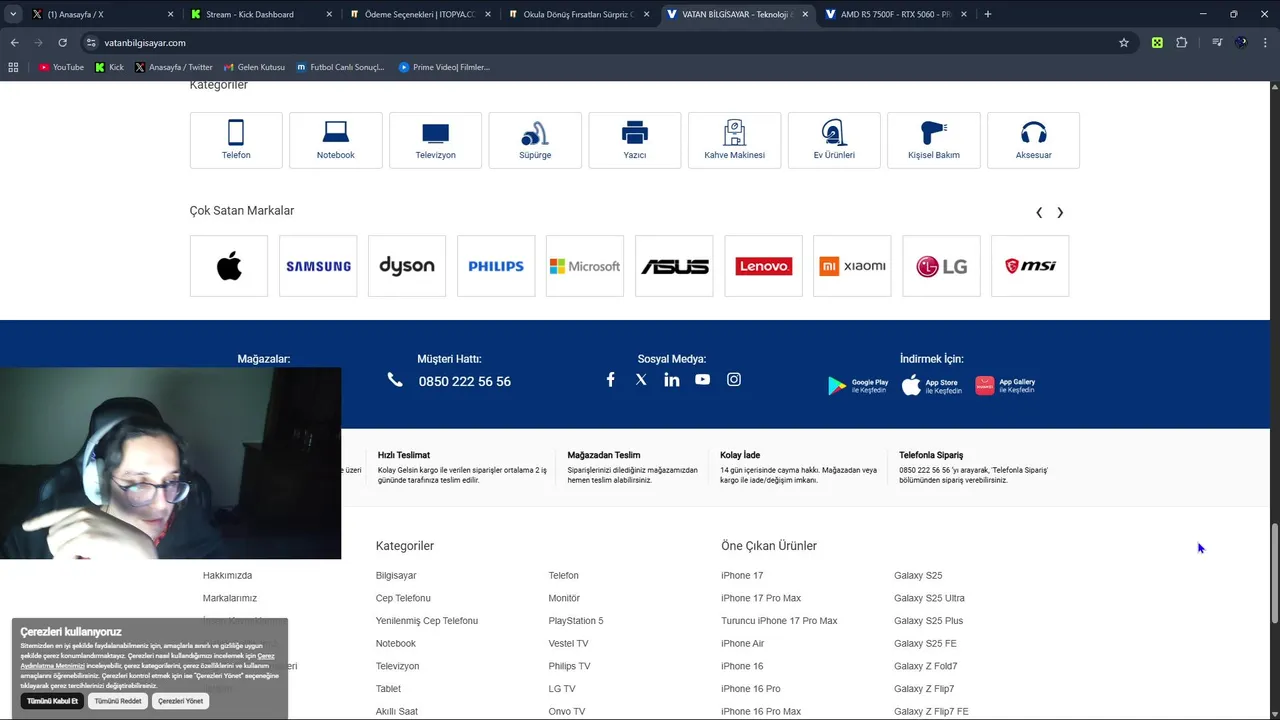
Task: Open YouTube bookmark in bookmarks bar
Action: [61, 67]
